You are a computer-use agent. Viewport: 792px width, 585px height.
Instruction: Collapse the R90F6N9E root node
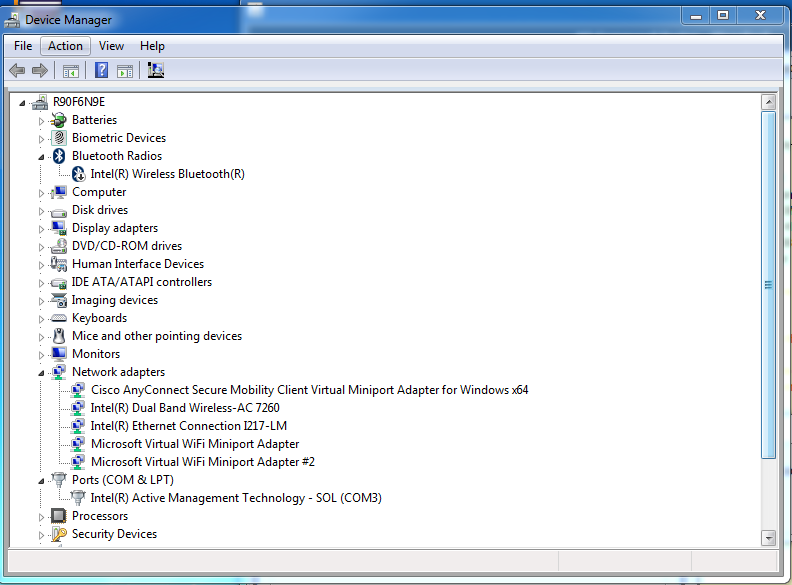(x=22, y=103)
